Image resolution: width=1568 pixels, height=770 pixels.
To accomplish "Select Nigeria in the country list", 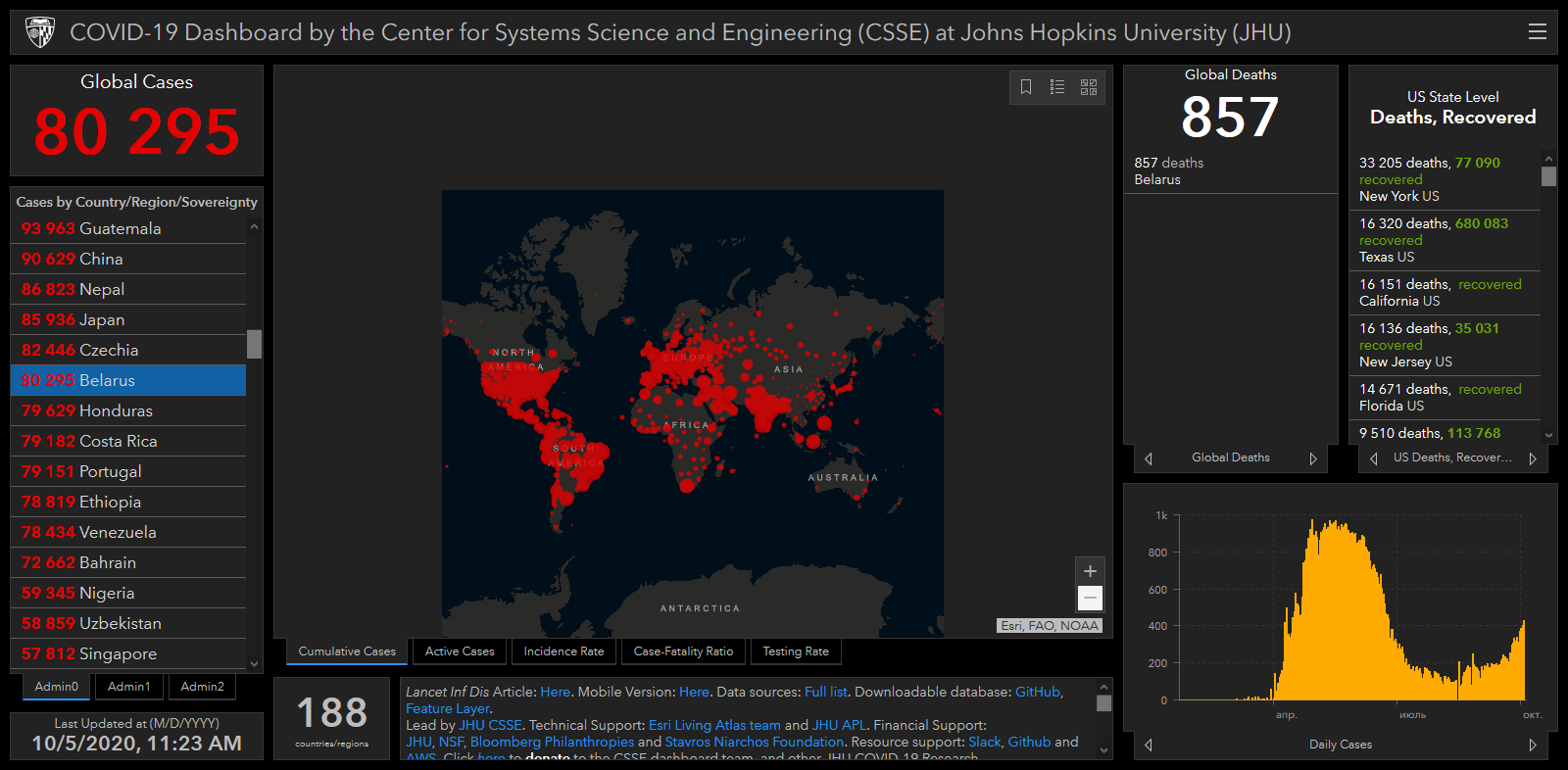I will tap(128, 593).
